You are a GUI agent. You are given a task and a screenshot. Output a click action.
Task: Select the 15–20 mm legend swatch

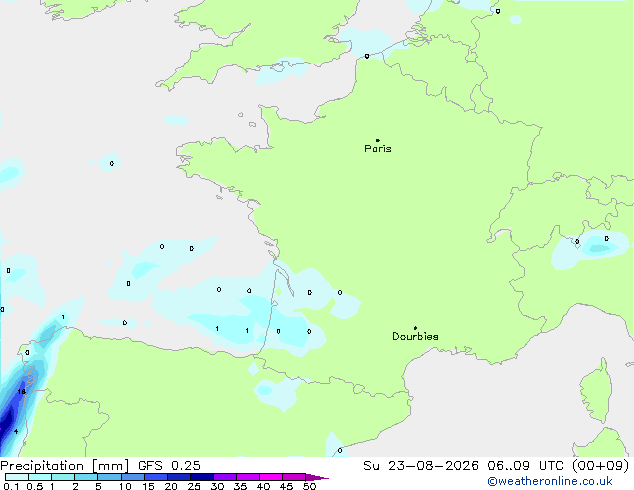tap(155, 477)
